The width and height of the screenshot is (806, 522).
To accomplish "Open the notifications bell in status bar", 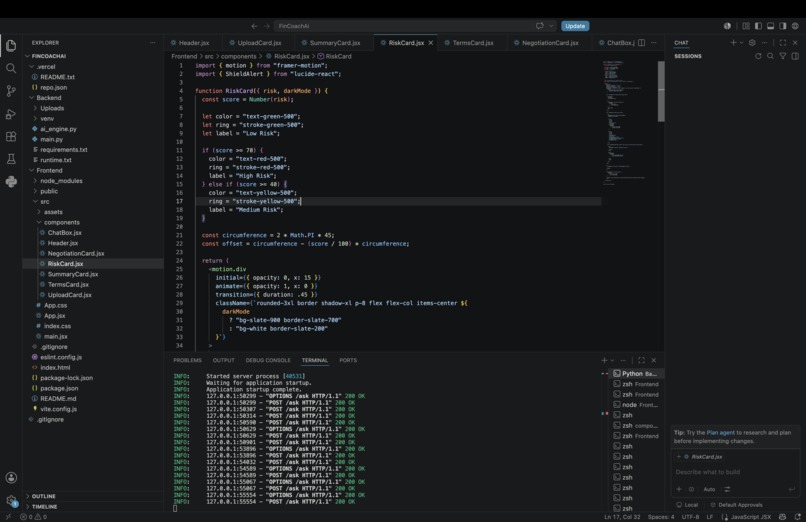I will tap(798, 516).
